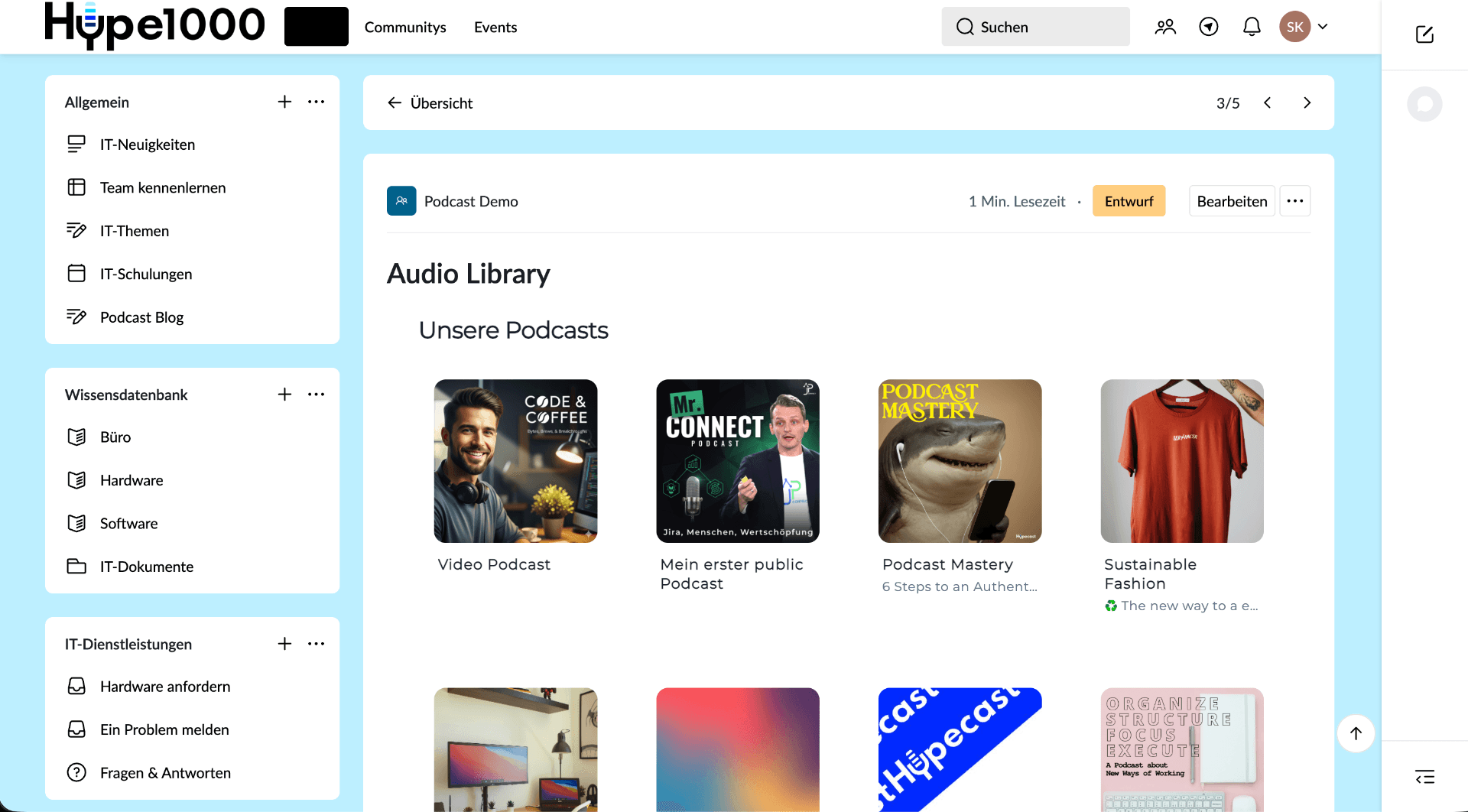Viewport: 1468px width, 812px height.
Task: Go to previous article chevron
Action: click(x=1267, y=102)
